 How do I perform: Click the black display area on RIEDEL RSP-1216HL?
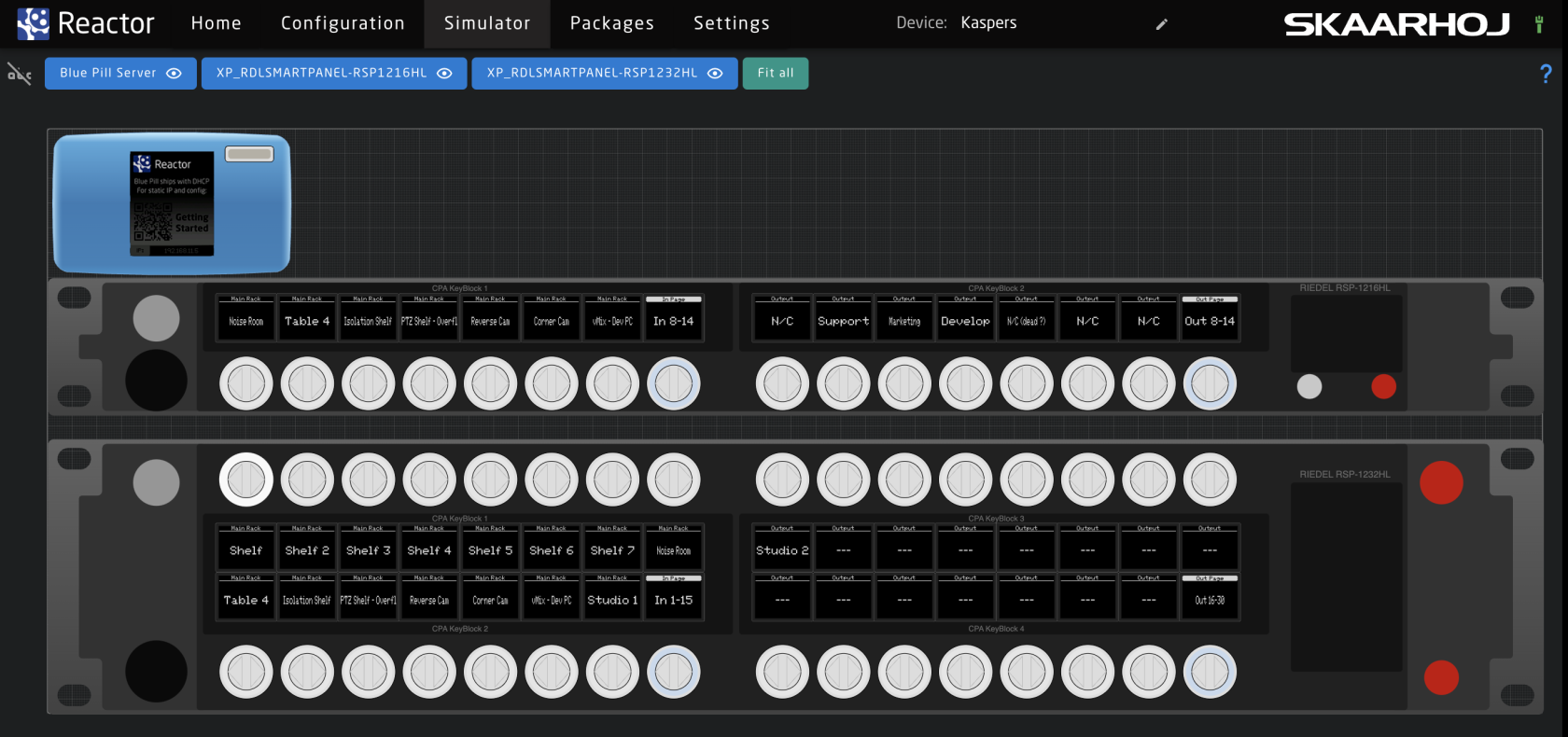pyautogui.click(x=1347, y=333)
